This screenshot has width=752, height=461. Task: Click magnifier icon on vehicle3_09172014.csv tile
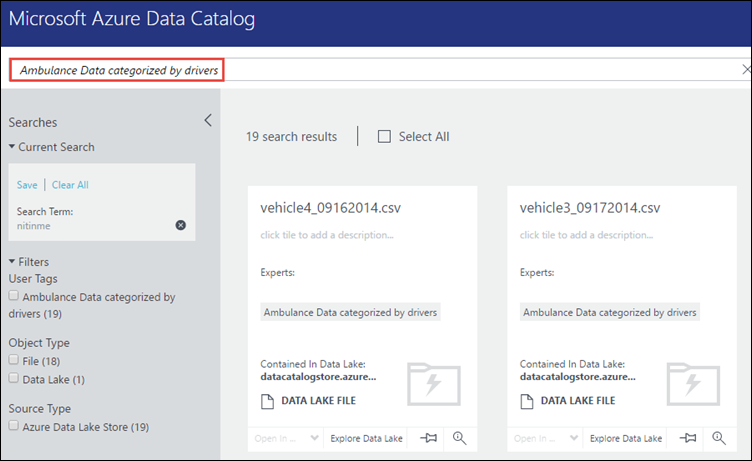(719, 438)
